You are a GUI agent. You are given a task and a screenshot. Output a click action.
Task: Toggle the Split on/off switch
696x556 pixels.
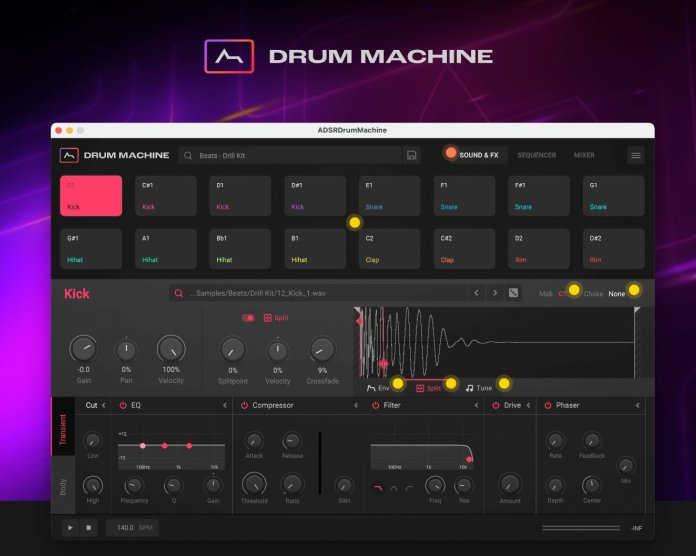point(248,318)
